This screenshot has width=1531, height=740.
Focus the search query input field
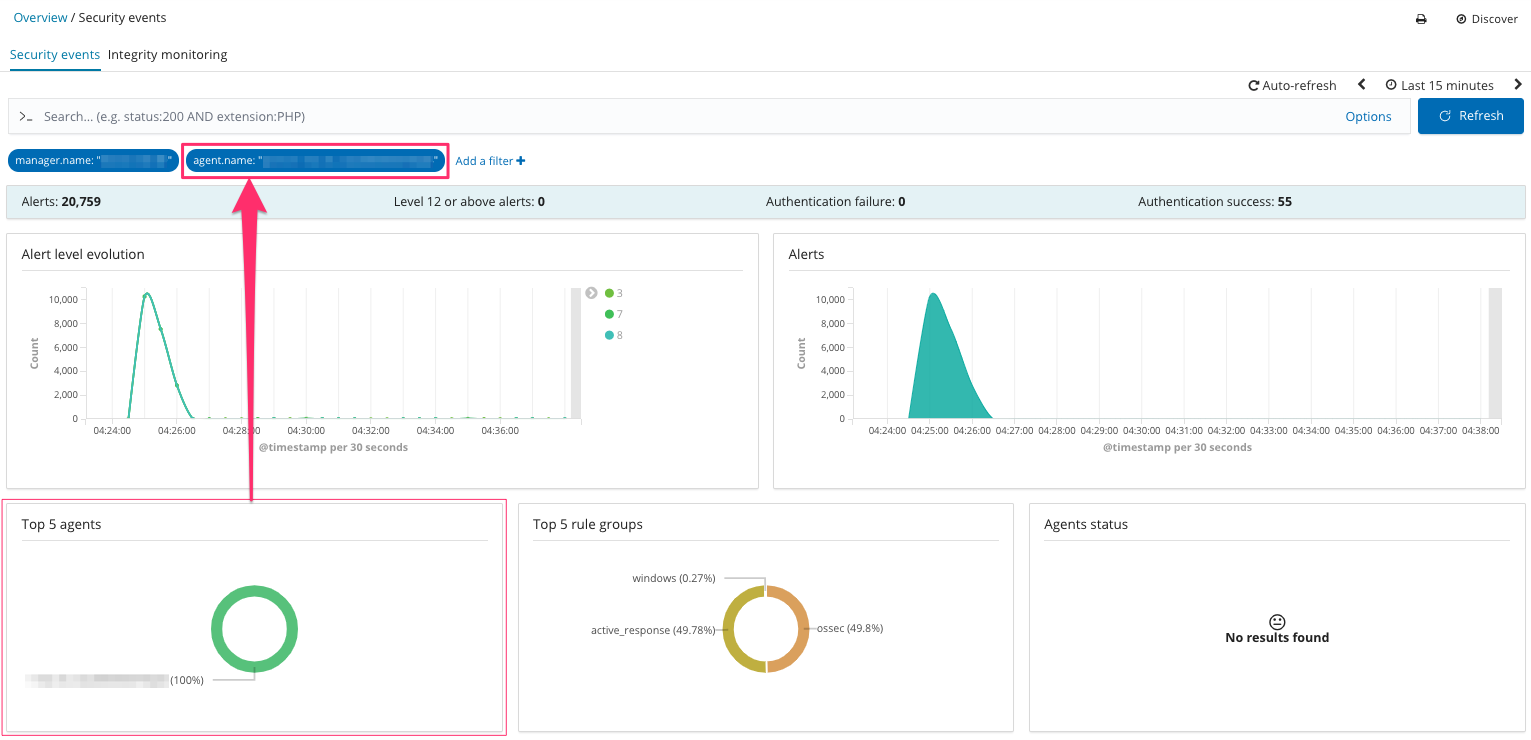[680, 116]
